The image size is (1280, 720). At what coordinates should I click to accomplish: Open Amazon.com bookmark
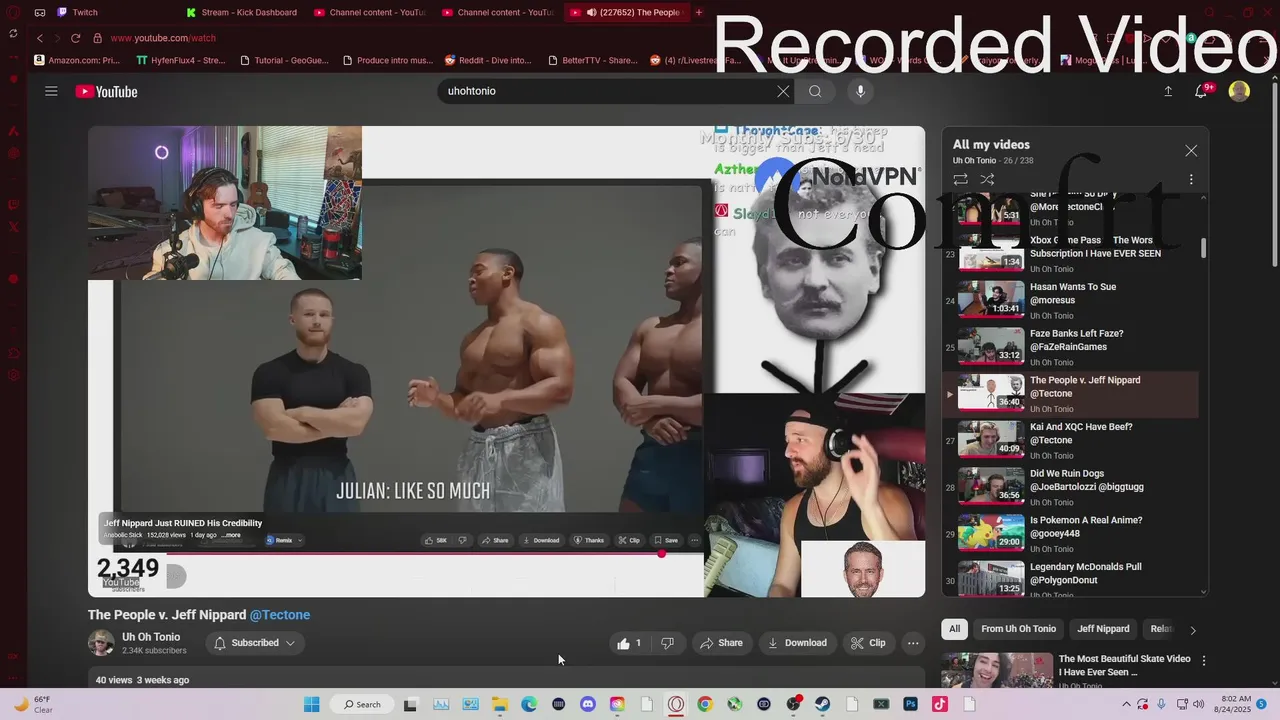click(x=77, y=60)
